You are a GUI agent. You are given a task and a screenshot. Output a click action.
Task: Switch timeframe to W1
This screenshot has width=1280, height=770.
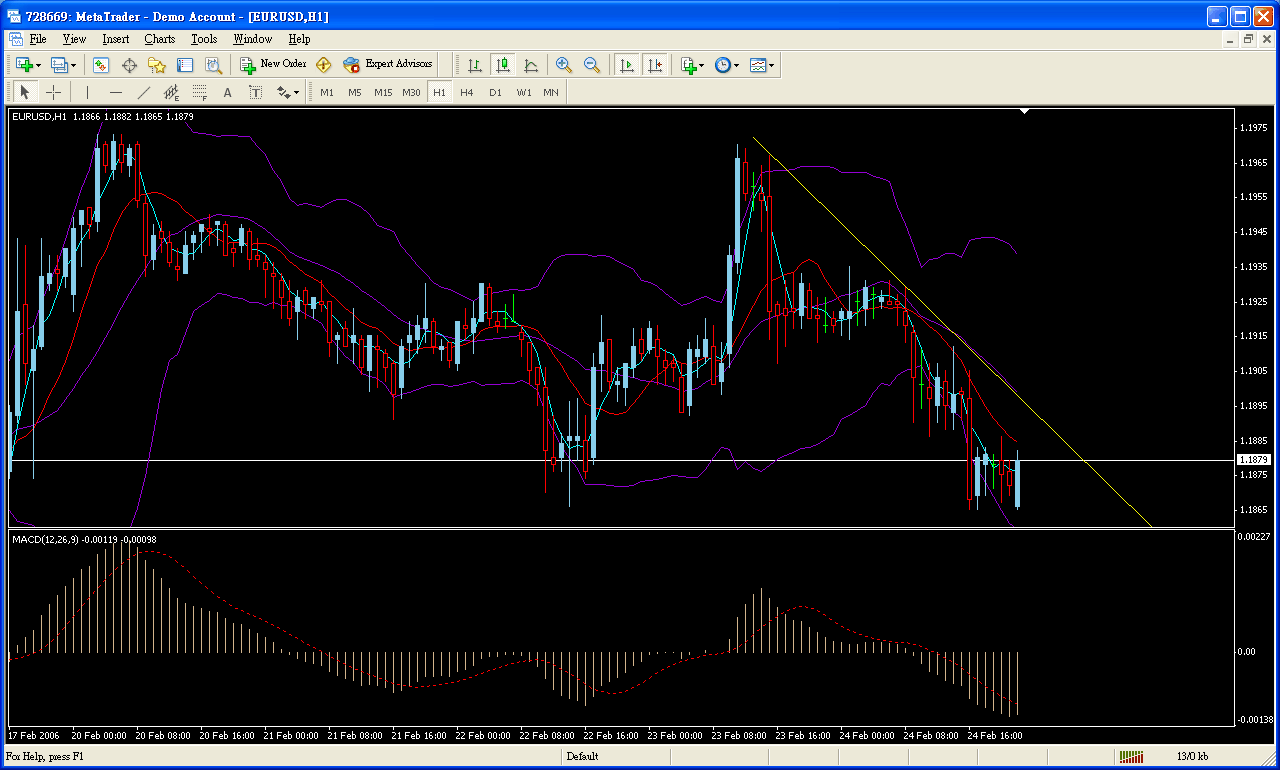(x=524, y=92)
